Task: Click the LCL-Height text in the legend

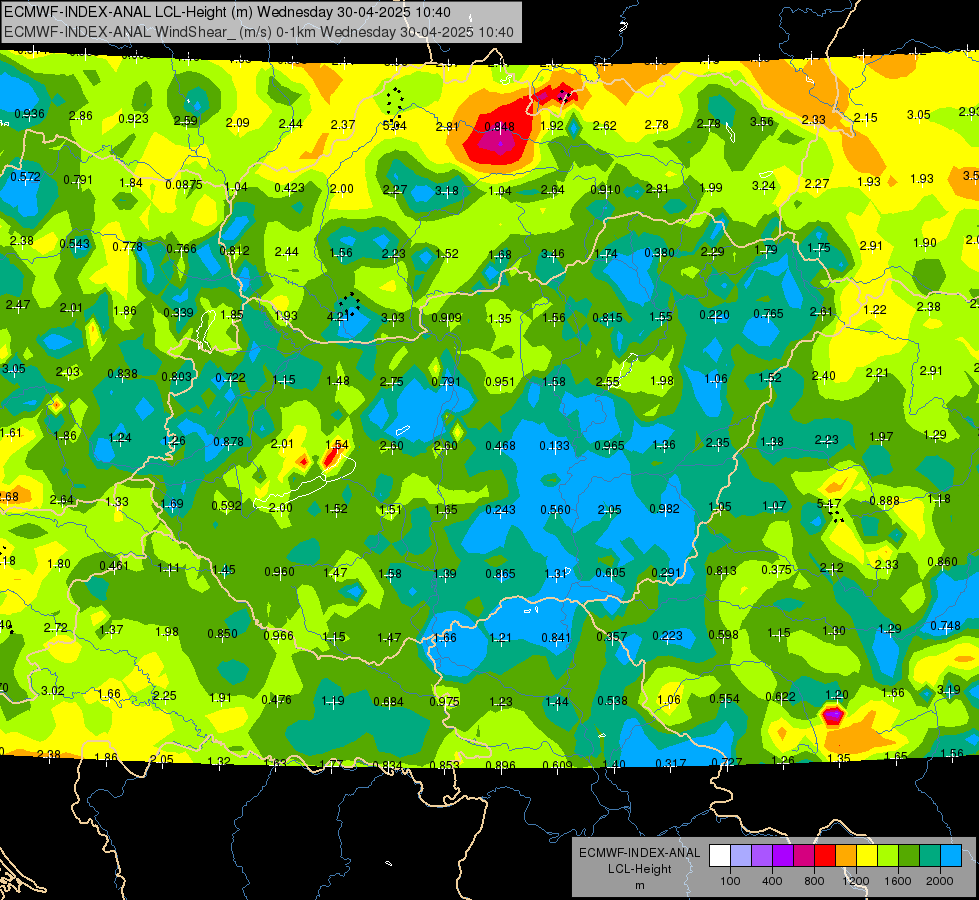Action: click(639, 869)
